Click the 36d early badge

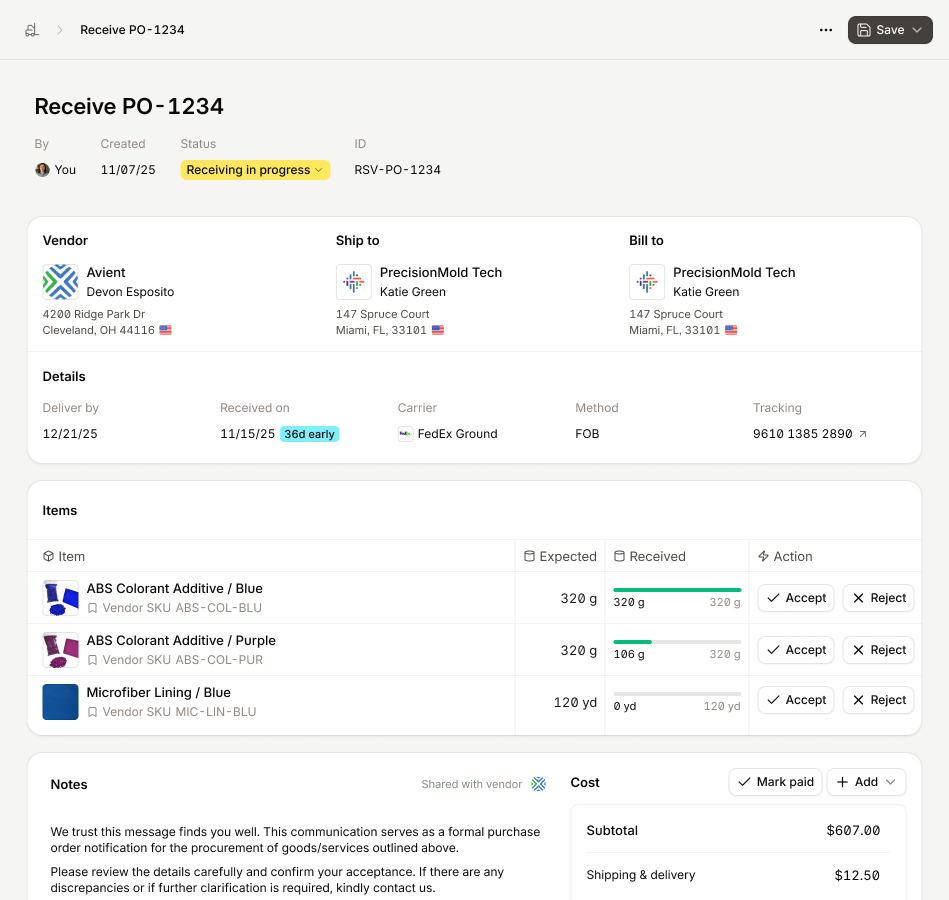(309, 434)
